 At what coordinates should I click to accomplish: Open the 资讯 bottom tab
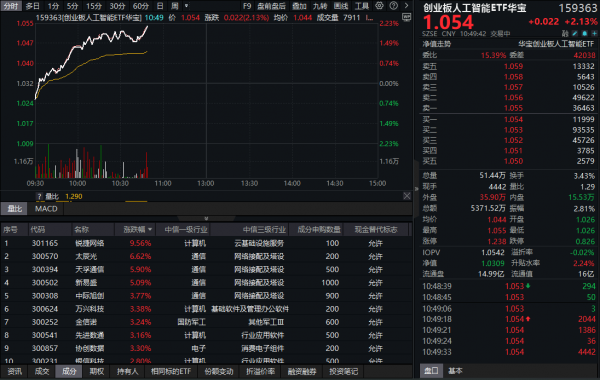point(15,371)
